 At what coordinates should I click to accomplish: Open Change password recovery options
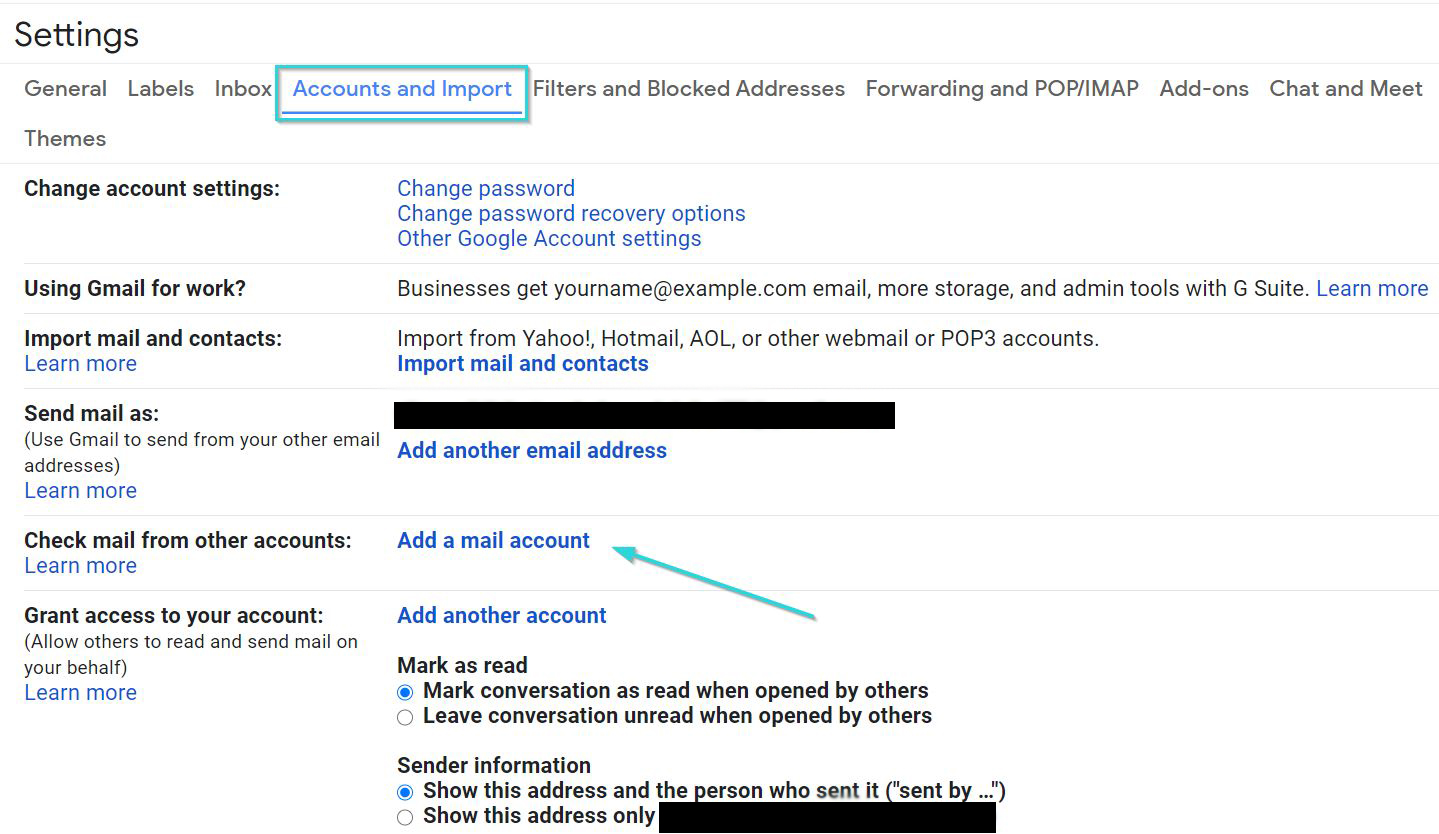[x=570, y=213]
